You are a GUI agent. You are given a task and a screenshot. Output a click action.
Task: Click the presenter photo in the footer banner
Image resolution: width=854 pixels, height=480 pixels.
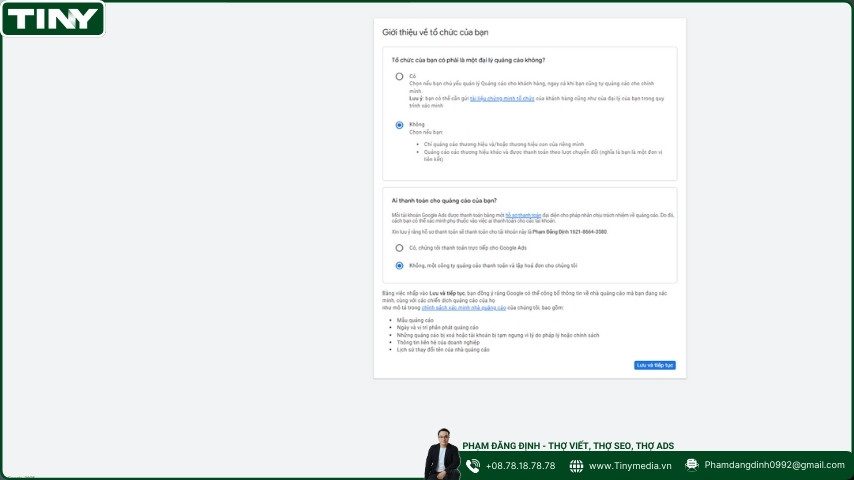(442, 455)
